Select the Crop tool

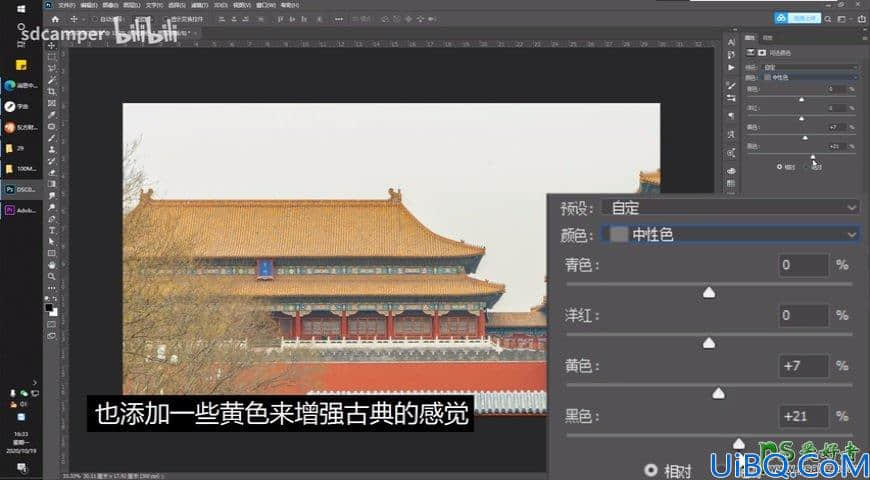pyautogui.click(x=52, y=92)
